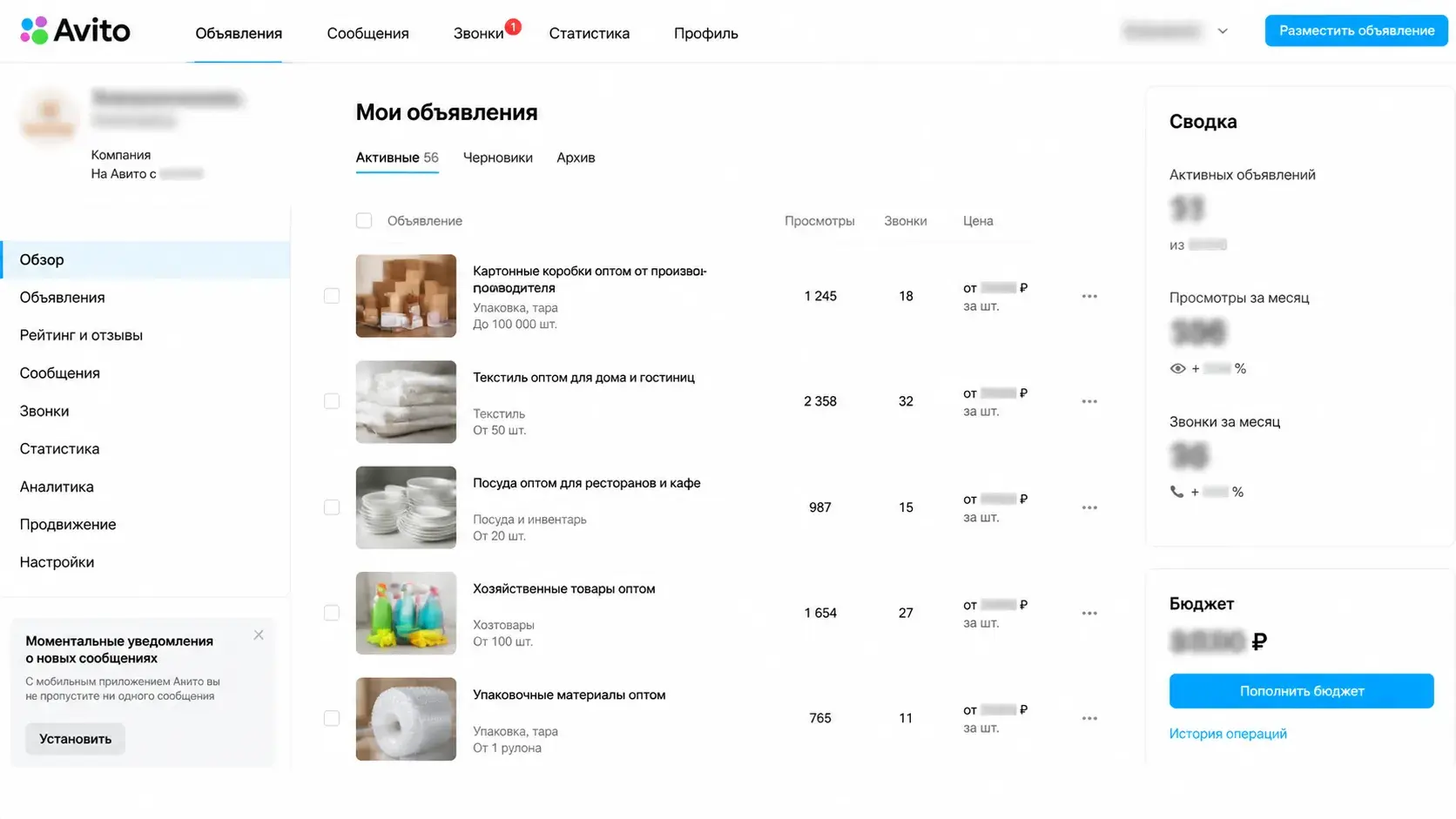Click the Посуда и инвентарь category text
Image resolution: width=1456 pixels, height=819 pixels.
[x=529, y=520]
